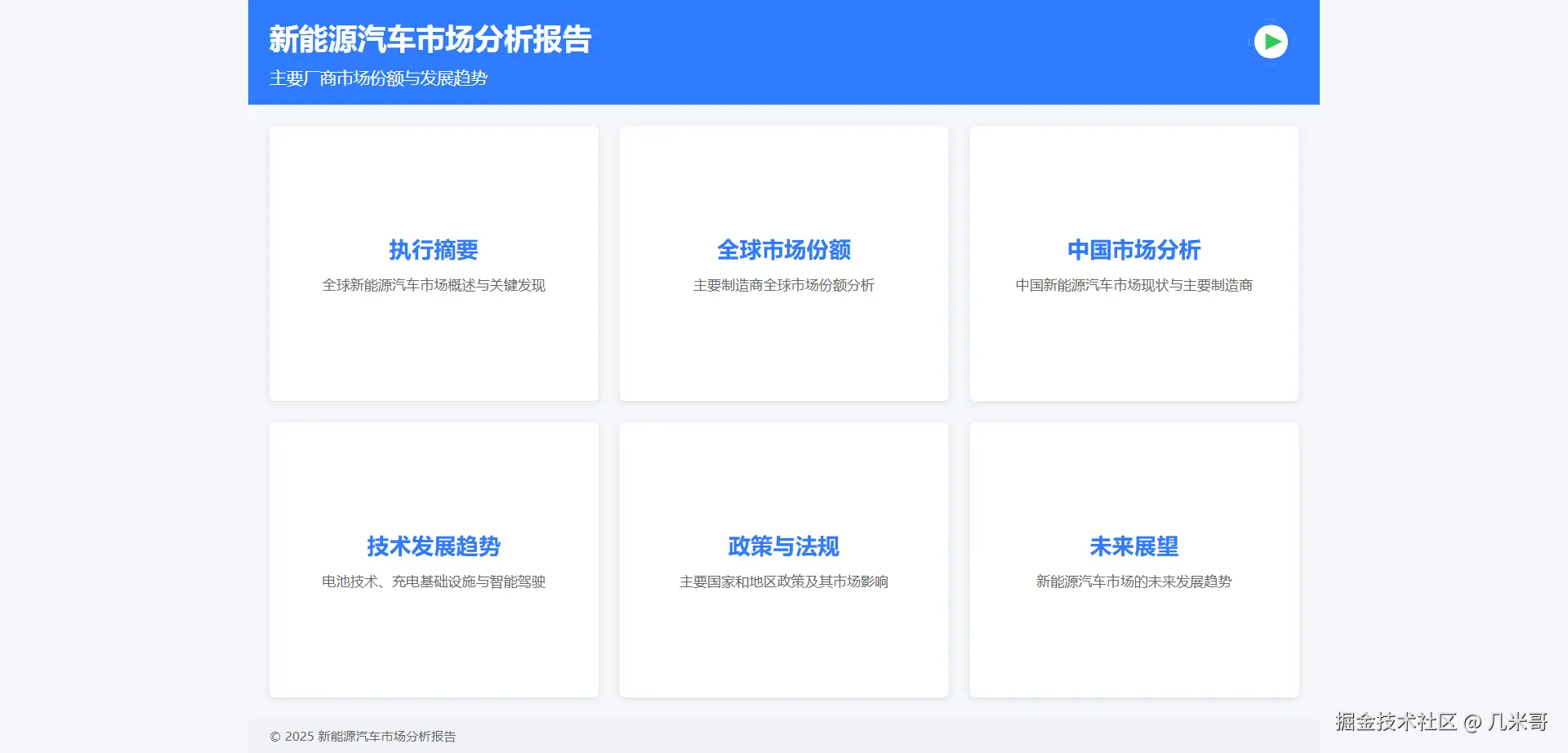Click description 主要制造商全球市场份额分析
Viewport: 1568px width, 753px height.
coord(784,285)
